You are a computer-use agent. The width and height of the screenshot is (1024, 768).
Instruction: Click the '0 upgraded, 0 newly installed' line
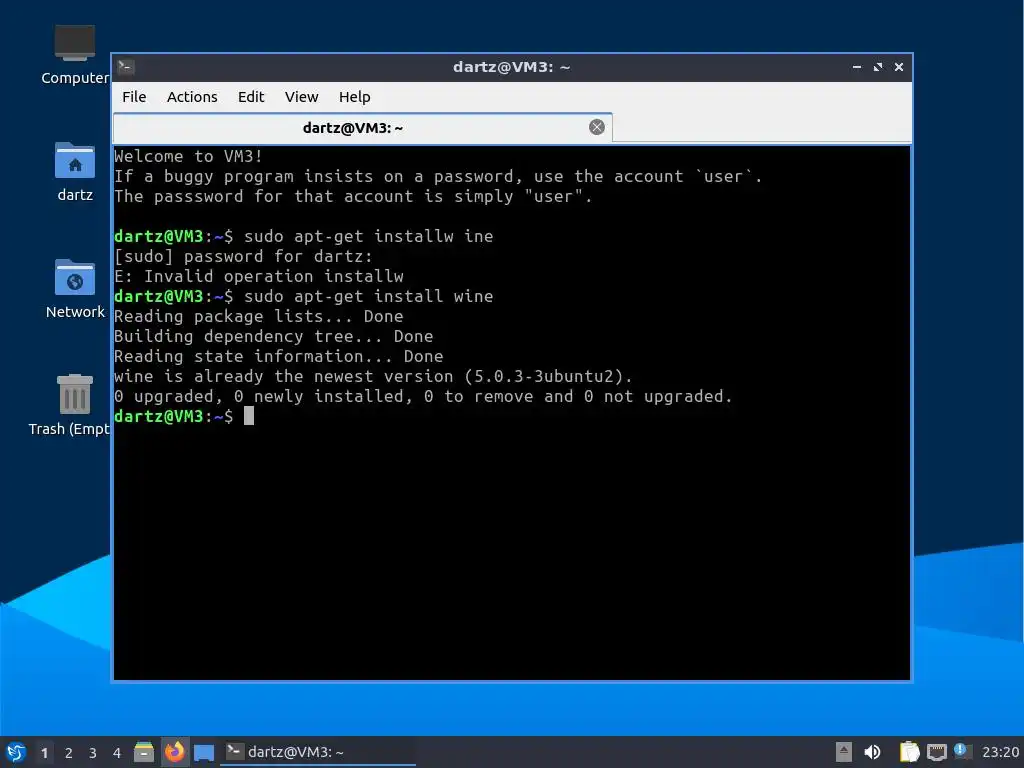423,396
